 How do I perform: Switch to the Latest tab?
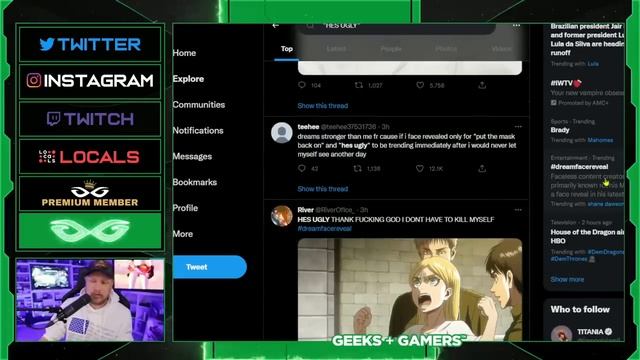coord(336,49)
